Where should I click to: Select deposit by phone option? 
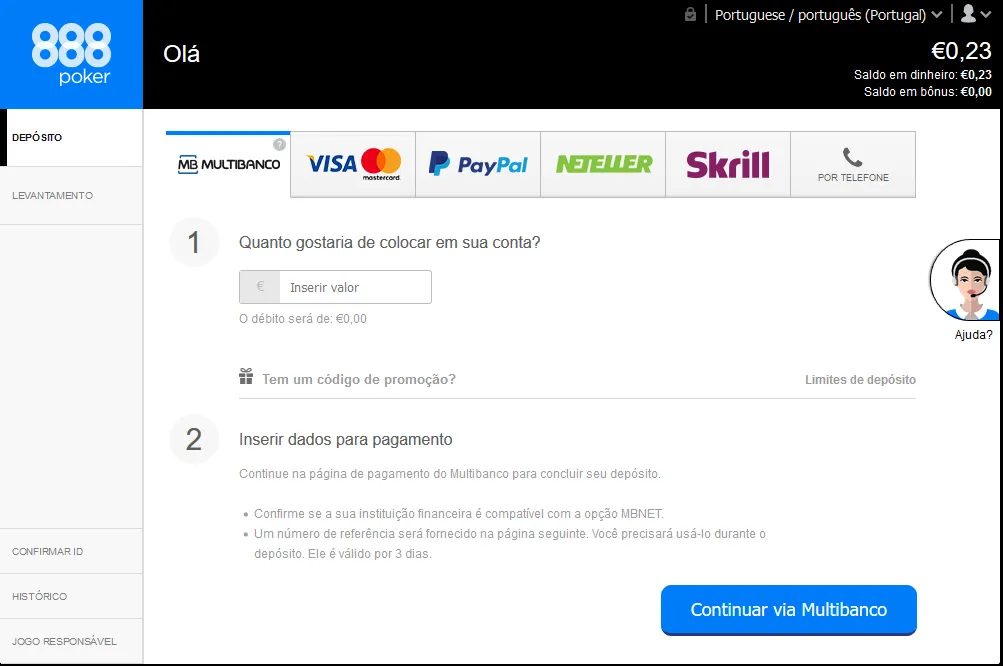853,164
